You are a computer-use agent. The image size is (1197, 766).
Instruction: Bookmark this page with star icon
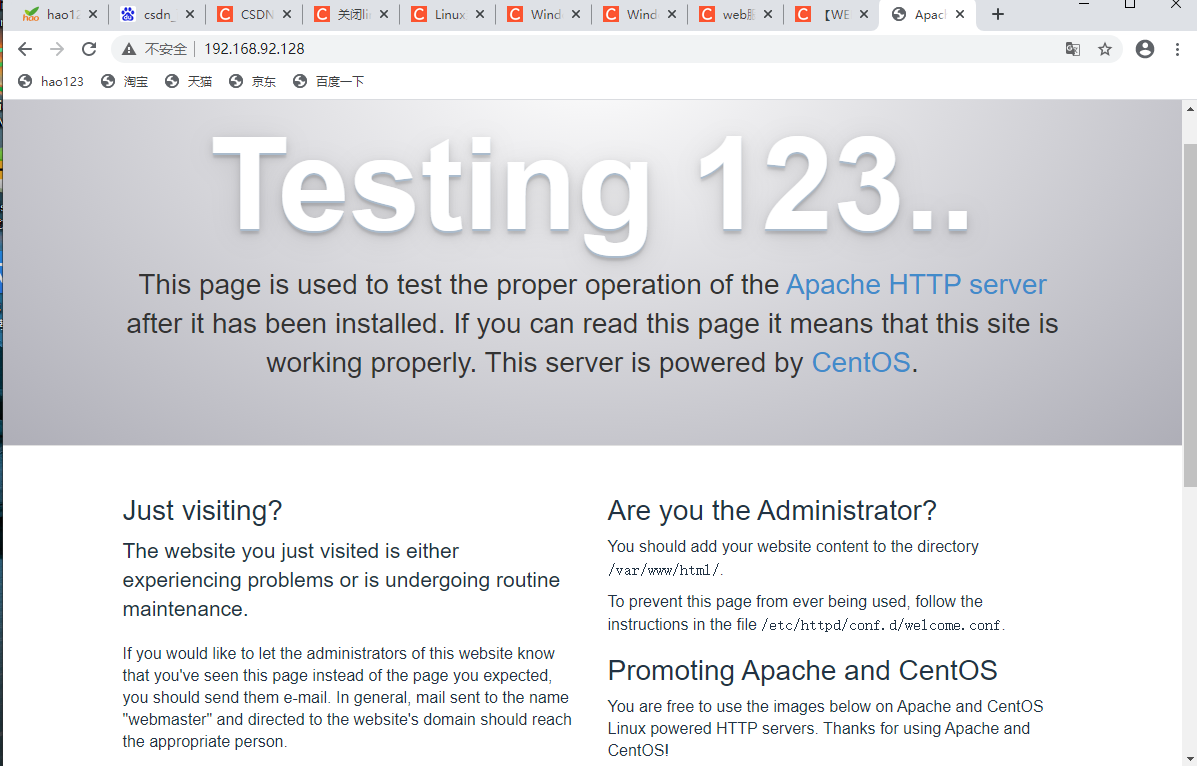(1105, 49)
